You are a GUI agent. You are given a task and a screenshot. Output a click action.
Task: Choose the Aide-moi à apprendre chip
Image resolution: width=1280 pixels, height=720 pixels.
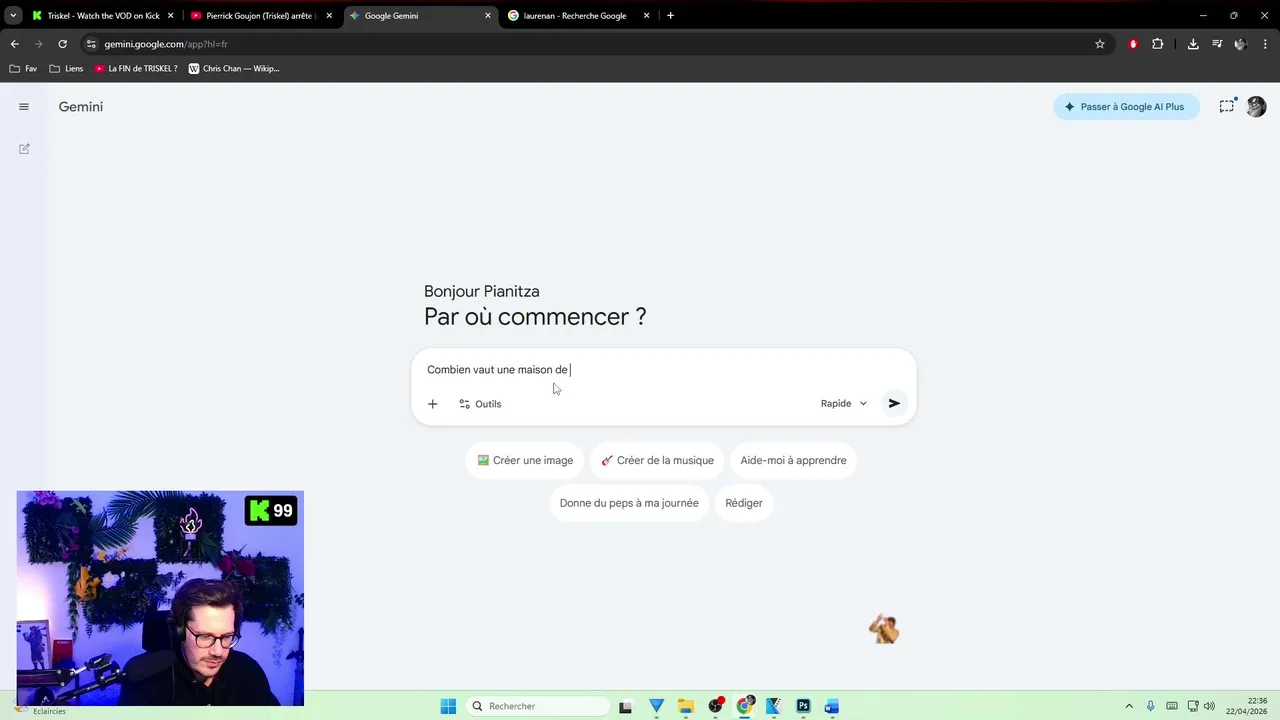coord(793,461)
